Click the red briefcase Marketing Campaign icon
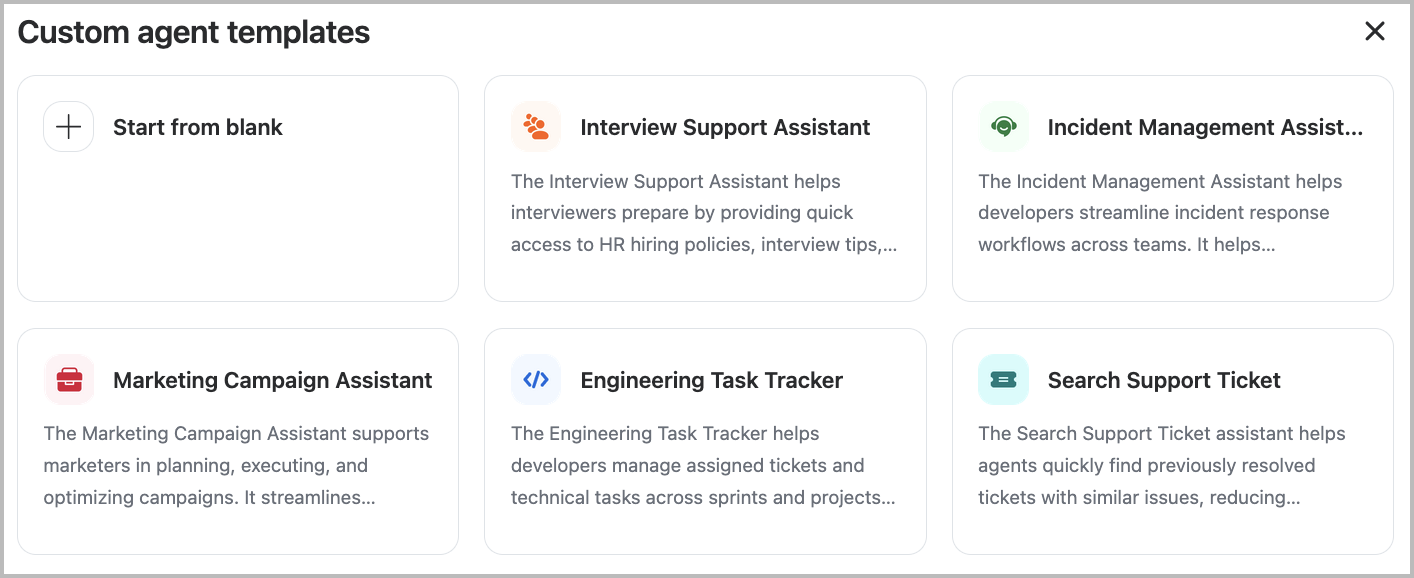The width and height of the screenshot is (1414, 578). tap(69, 380)
